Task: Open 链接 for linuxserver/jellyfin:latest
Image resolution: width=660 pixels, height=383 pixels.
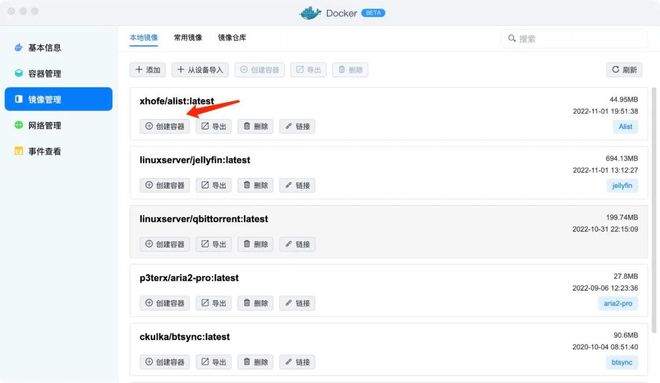Action: [x=297, y=185]
